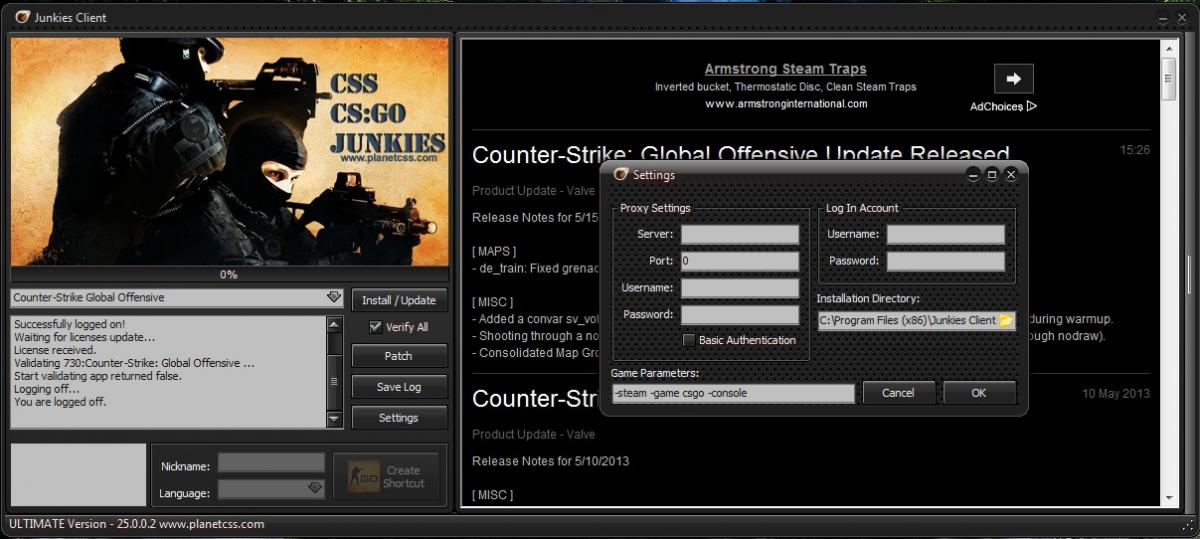
Task: Click the 'Counter-Strike: Global Offensive Update Released' headline
Action: click(741, 155)
